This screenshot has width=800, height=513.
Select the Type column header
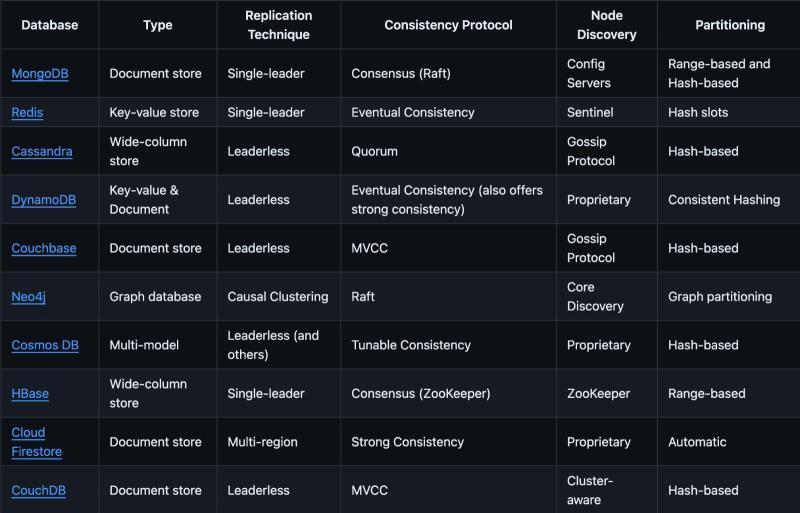(158, 25)
